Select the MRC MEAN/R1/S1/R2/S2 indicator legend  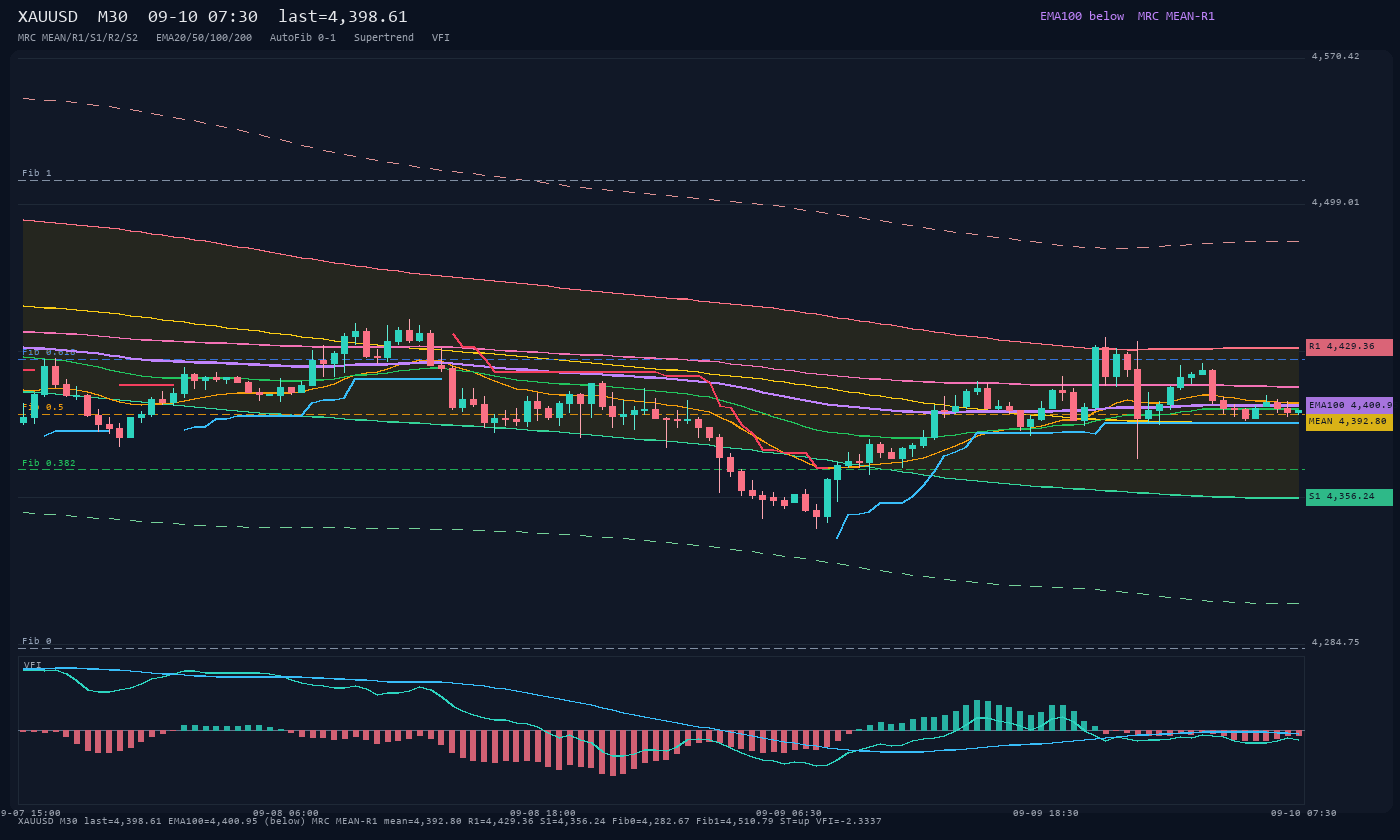(78, 38)
